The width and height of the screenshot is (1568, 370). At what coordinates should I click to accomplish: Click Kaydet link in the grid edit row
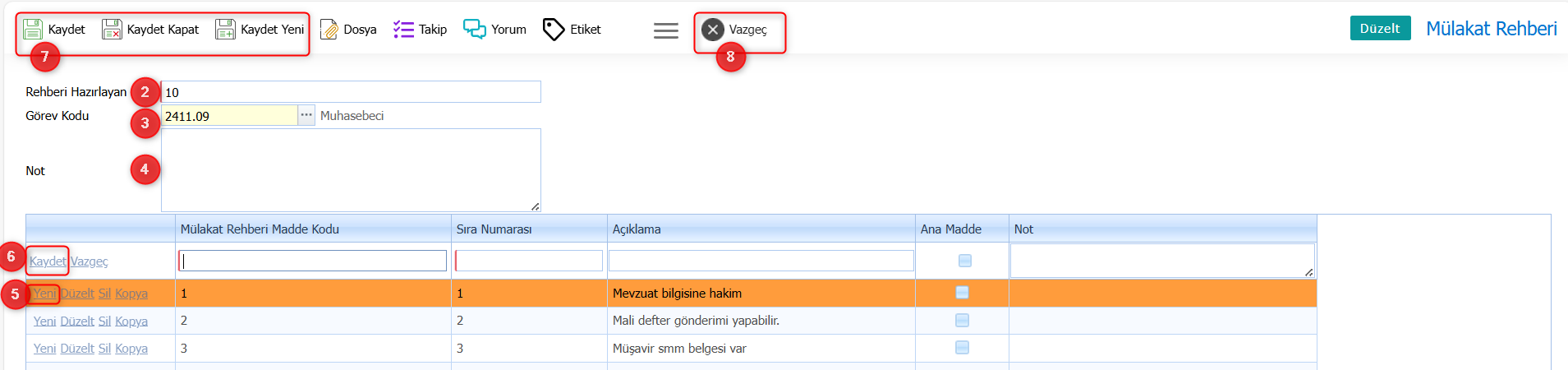point(48,261)
